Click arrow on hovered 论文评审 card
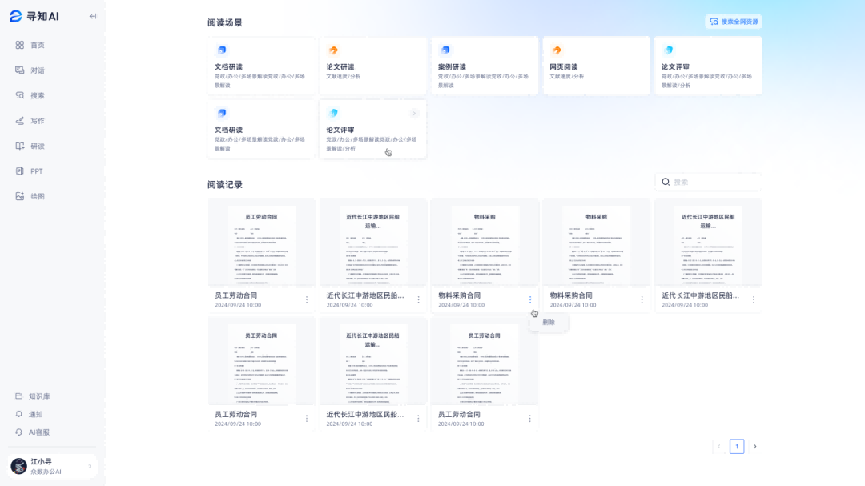 (x=414, y=113)
